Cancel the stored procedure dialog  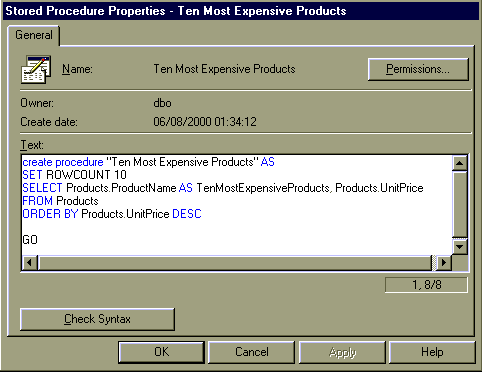pyautogui.click(x=252, y=352)
